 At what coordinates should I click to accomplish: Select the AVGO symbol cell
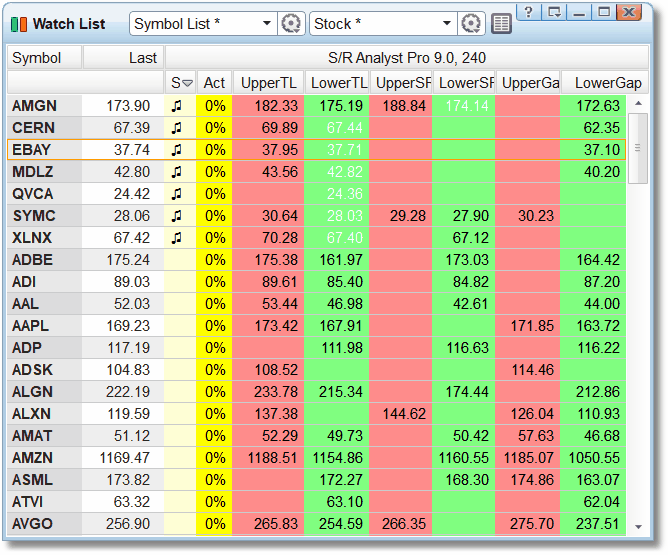(44, 524)
